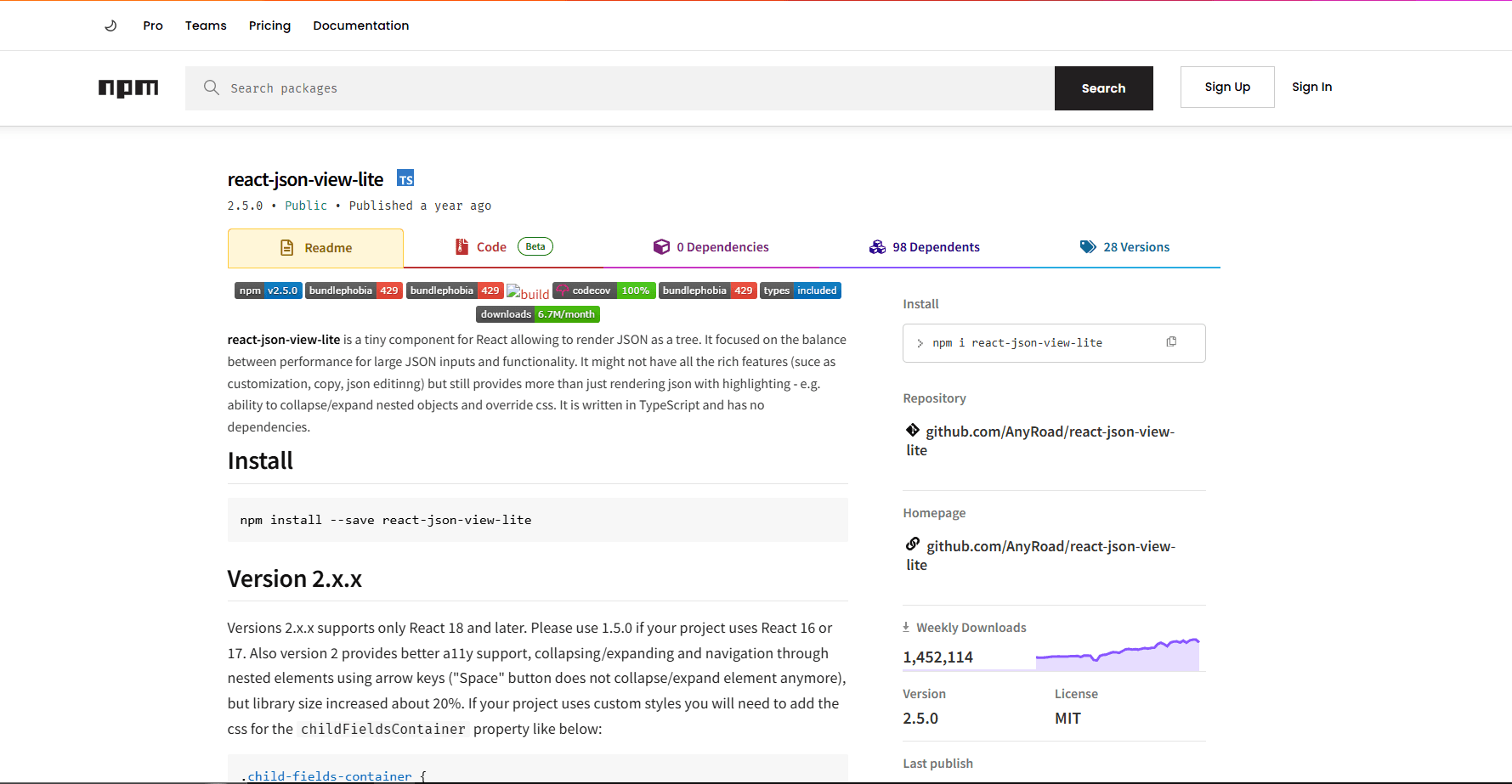The height and width of the screenshot is (784, 1512).
Task: Click the Search button
Action: [1104, 88]
